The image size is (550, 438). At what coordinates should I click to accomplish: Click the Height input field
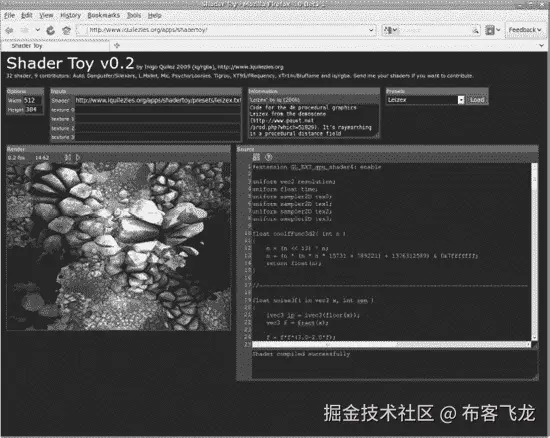click(34, 109)
